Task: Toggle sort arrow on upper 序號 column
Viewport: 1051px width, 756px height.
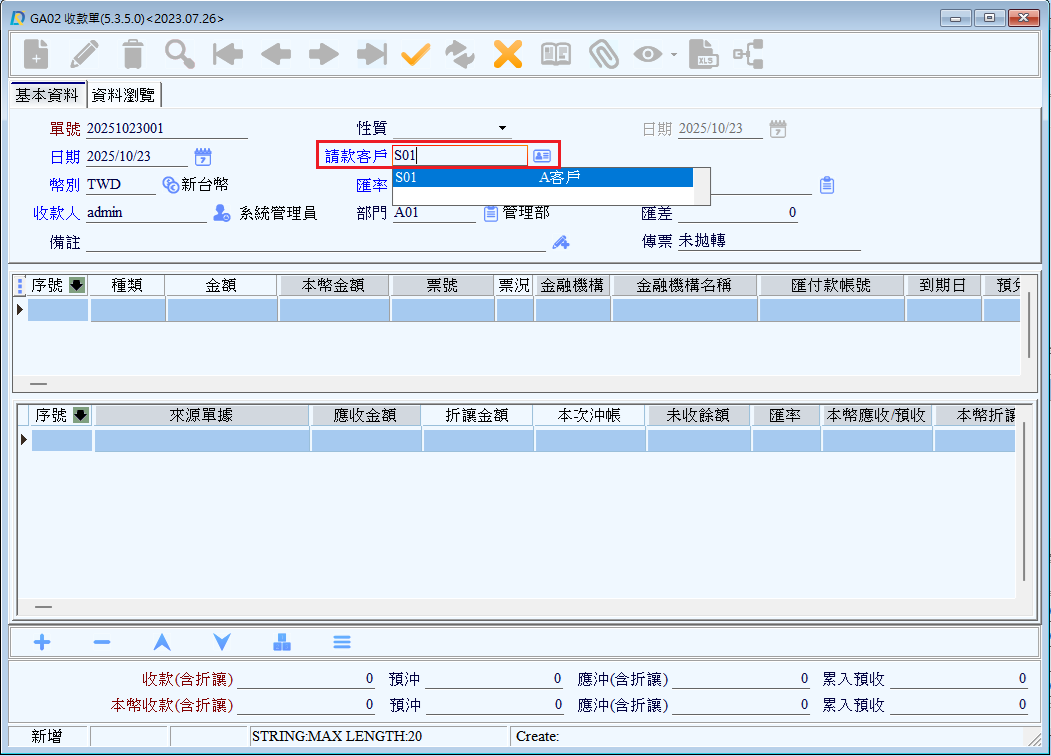Action: [77, 286]
